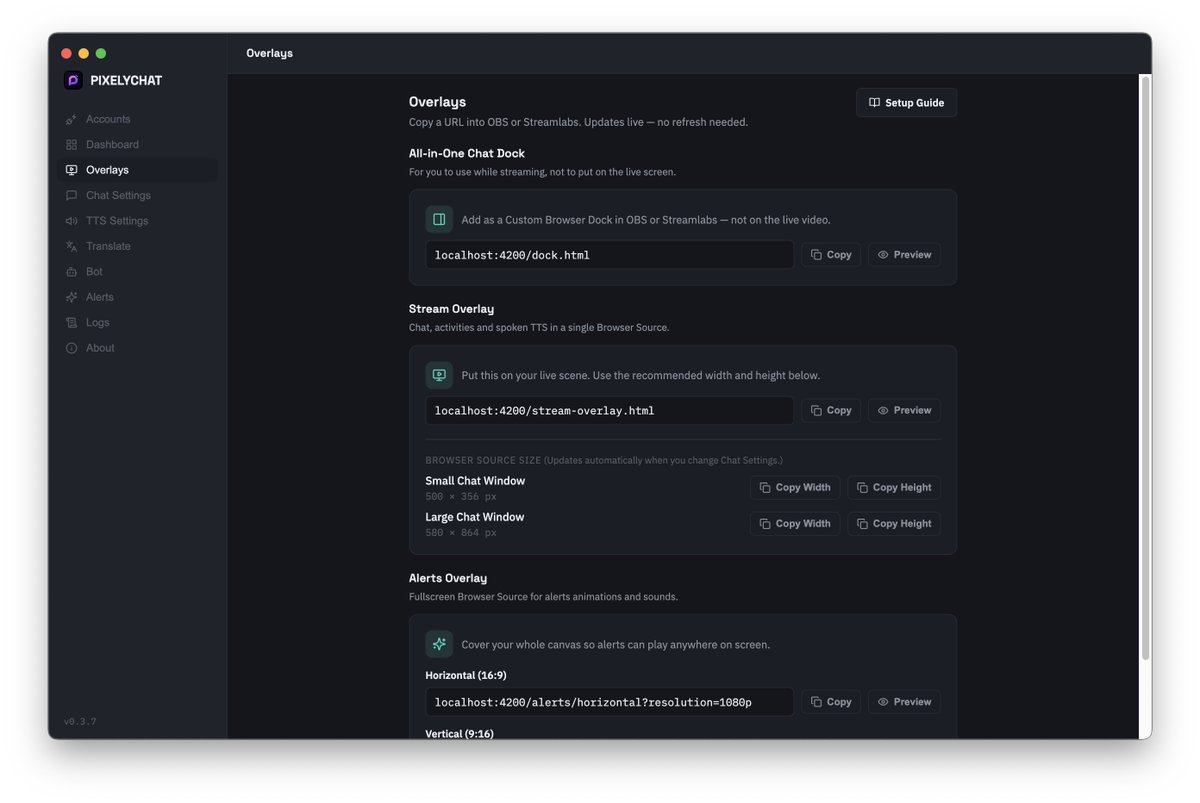This screenshot has height=803, width=1200.
Task: Click the horizontal alerts URL field
Action: (610, 702)
